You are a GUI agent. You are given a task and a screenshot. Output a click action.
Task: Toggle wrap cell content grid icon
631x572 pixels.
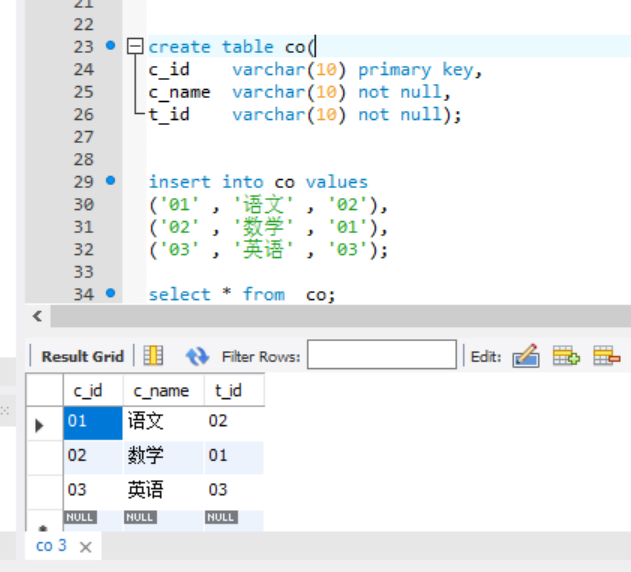point(153,356)
